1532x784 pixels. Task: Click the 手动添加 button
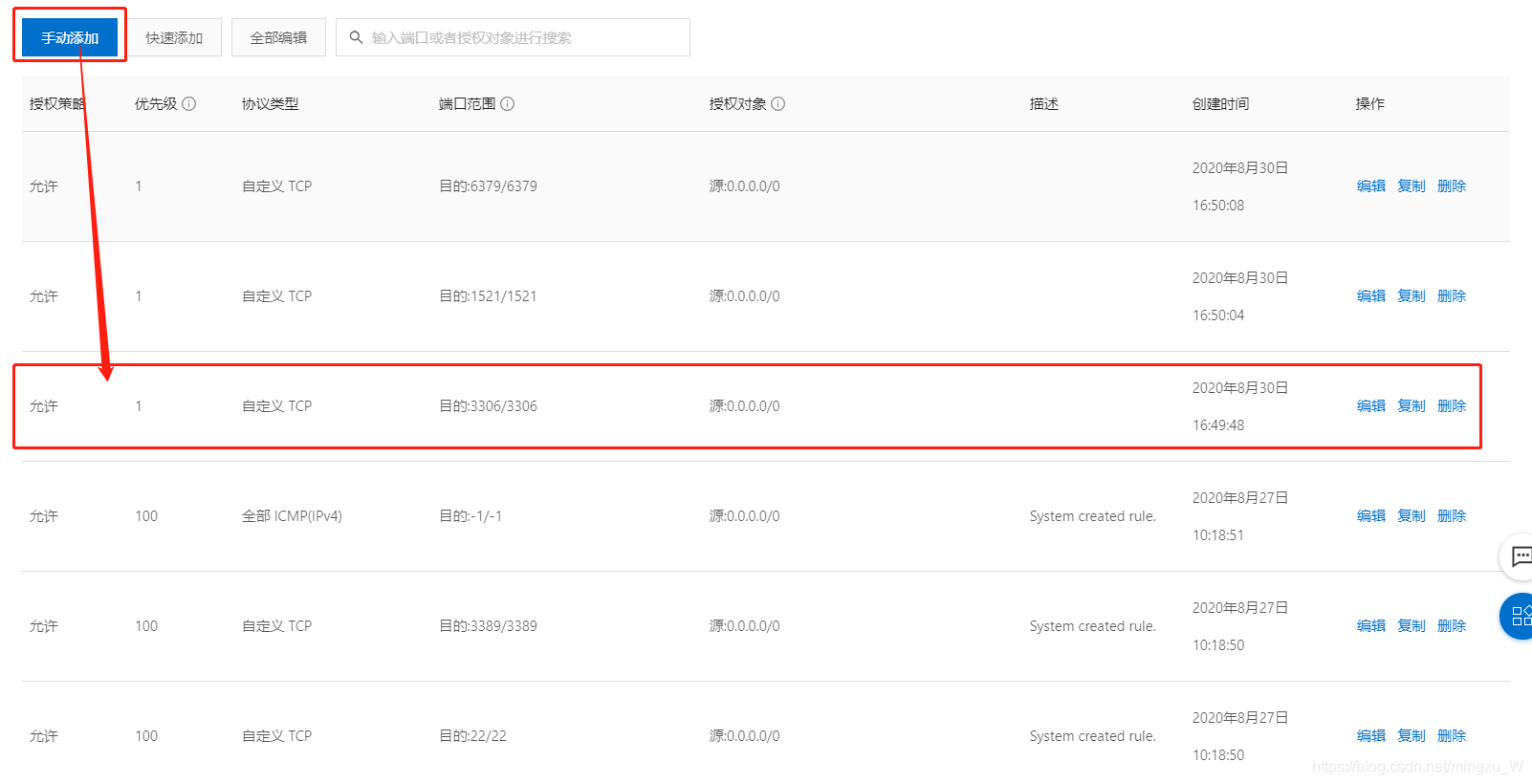pos(70,37)
